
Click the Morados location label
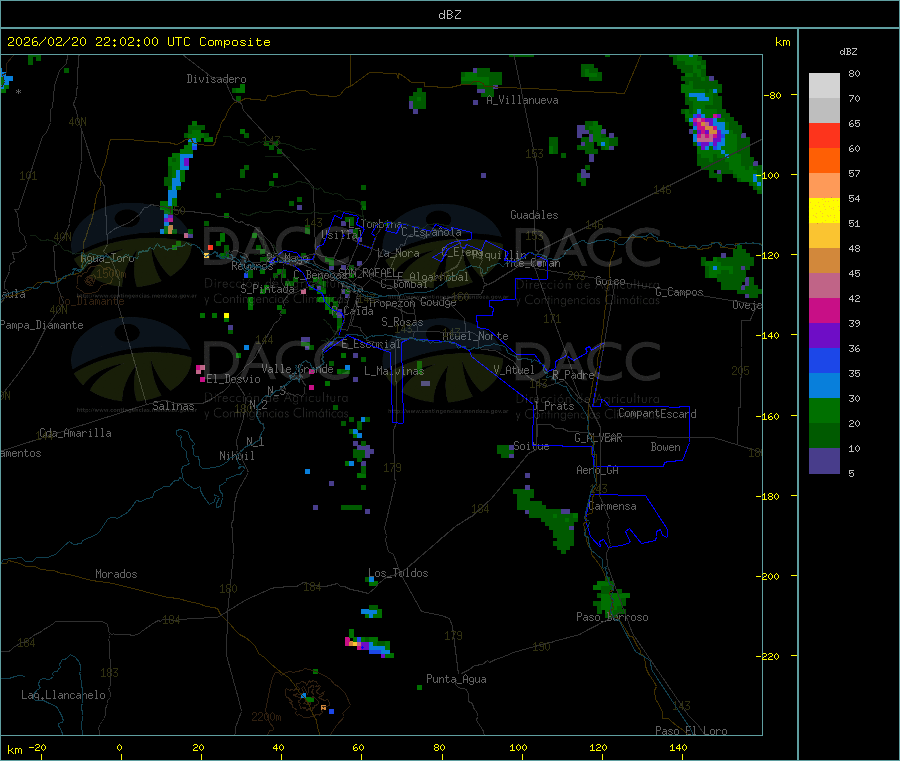(116, 574)
